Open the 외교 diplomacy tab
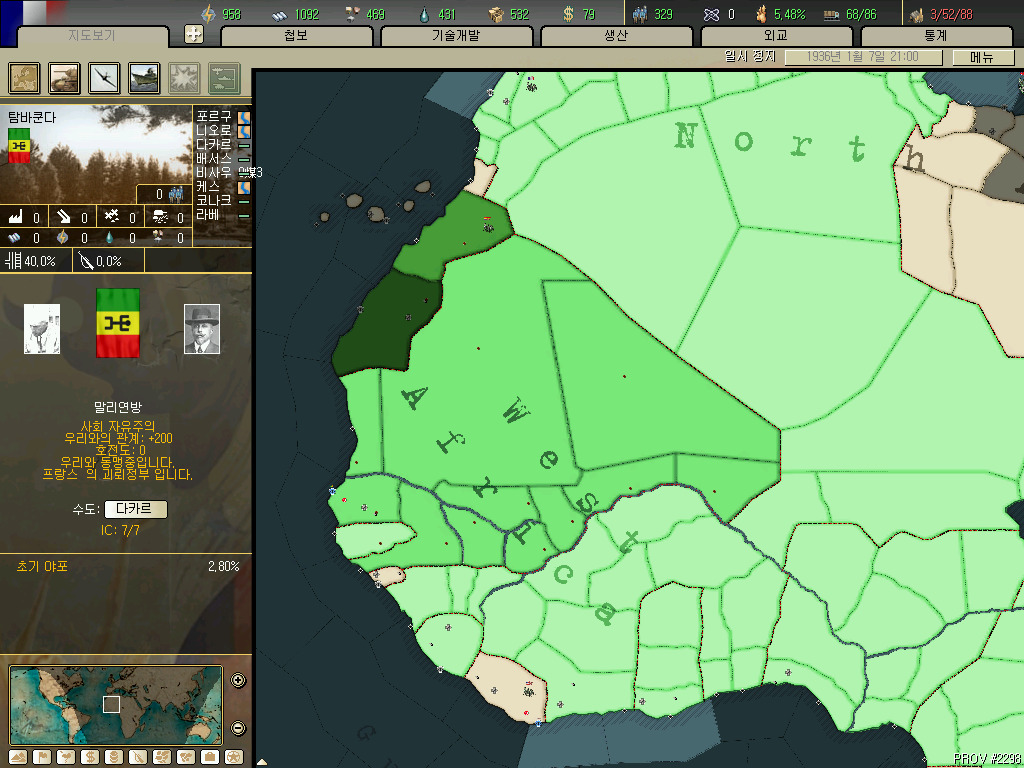Image resolution: width=1024 pixels, height=768 pixels. coord(776,36)
